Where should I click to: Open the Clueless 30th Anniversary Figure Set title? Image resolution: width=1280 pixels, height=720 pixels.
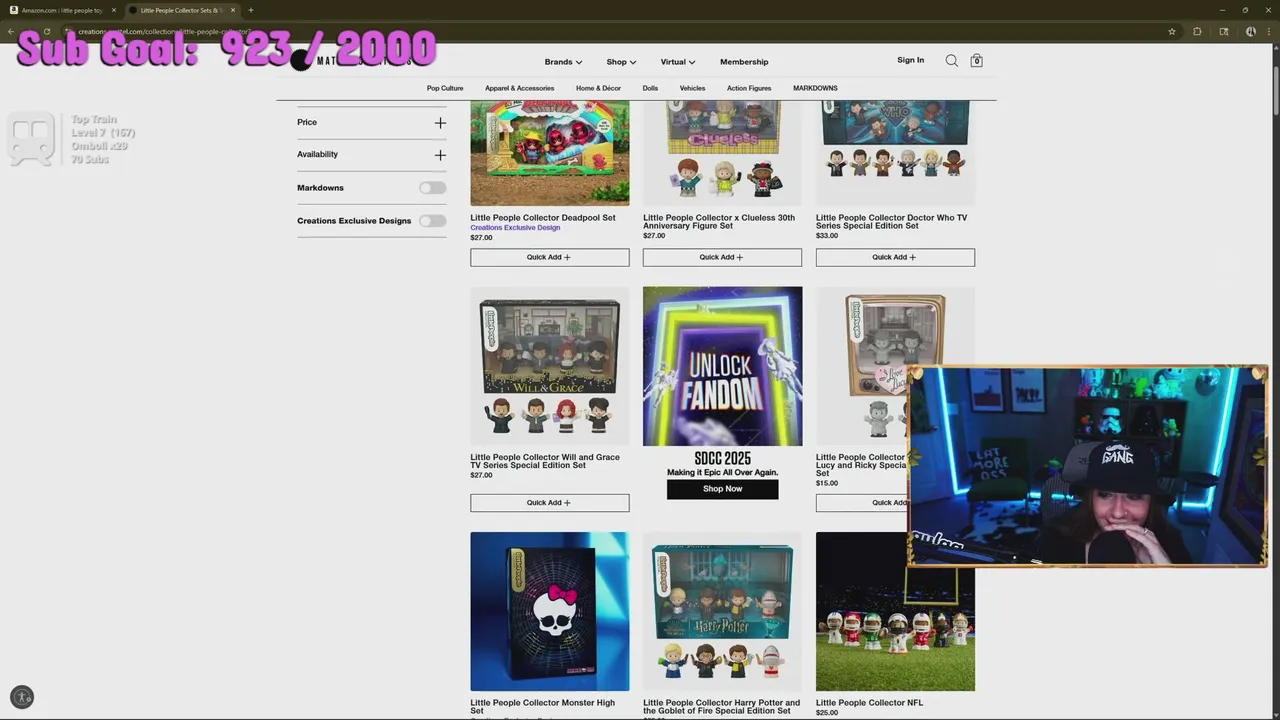point(719,222)
